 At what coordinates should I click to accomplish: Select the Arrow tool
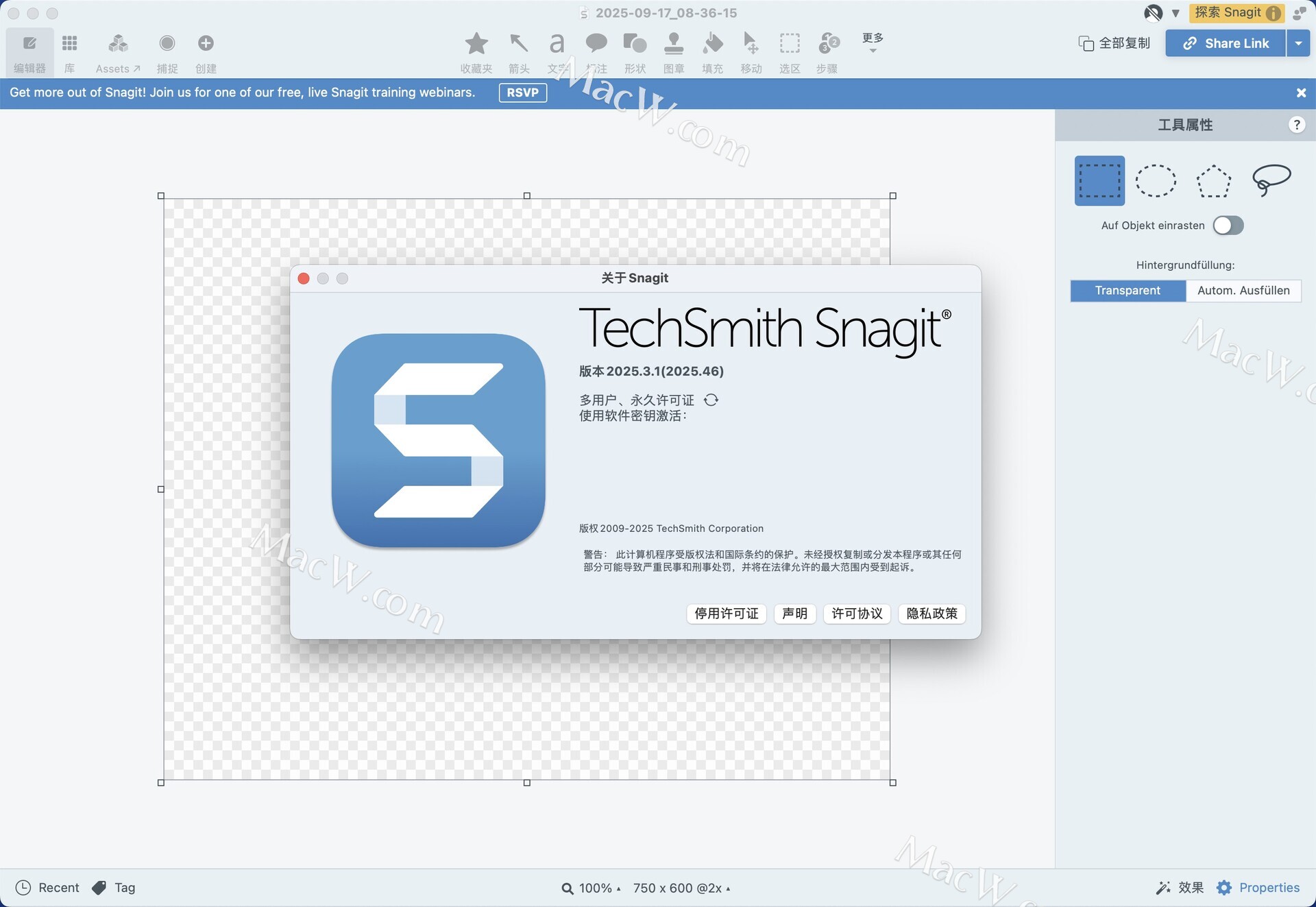pos(519,52)
